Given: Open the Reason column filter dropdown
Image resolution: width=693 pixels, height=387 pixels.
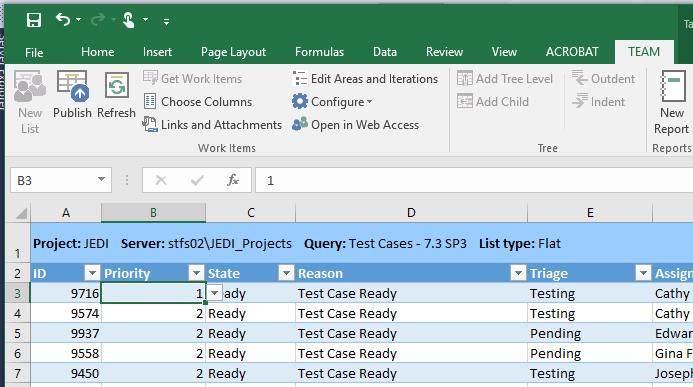Looking at the screenshot, I should click(x=518, y=273).
